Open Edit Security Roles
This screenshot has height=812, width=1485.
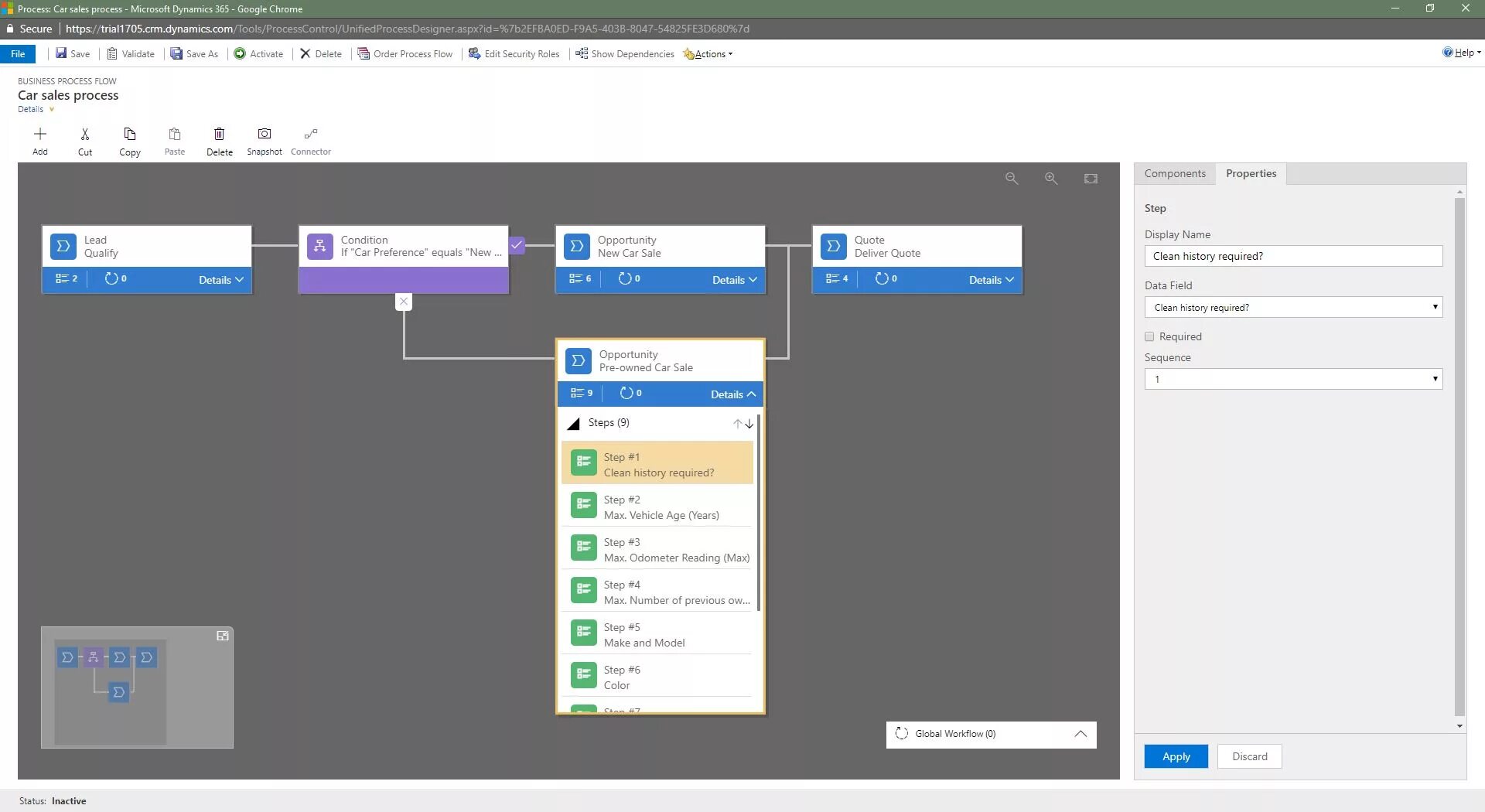(x=514, y=53)
